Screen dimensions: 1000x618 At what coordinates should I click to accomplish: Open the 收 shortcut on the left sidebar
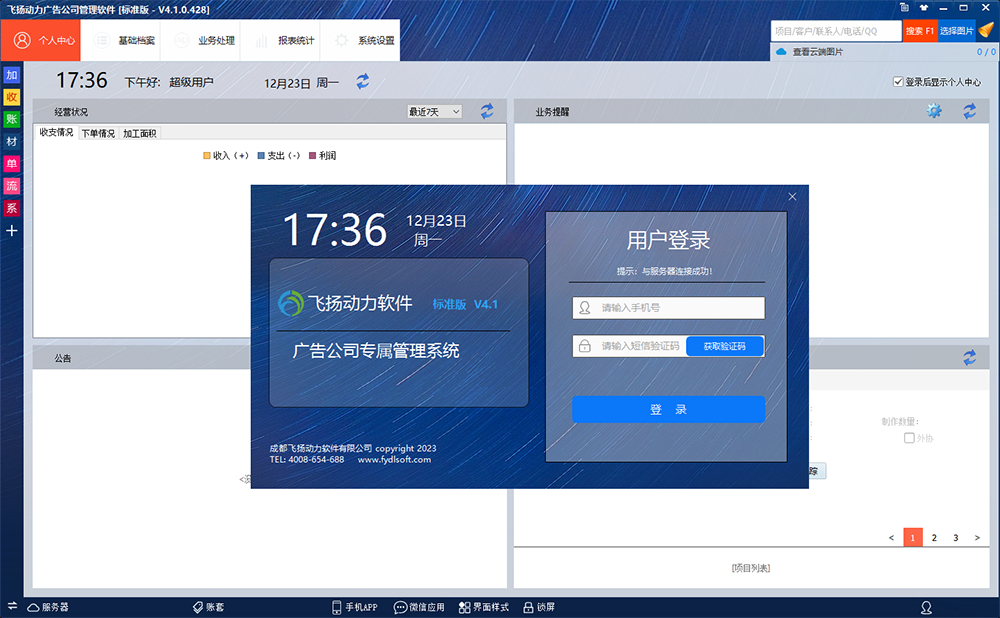12,97
